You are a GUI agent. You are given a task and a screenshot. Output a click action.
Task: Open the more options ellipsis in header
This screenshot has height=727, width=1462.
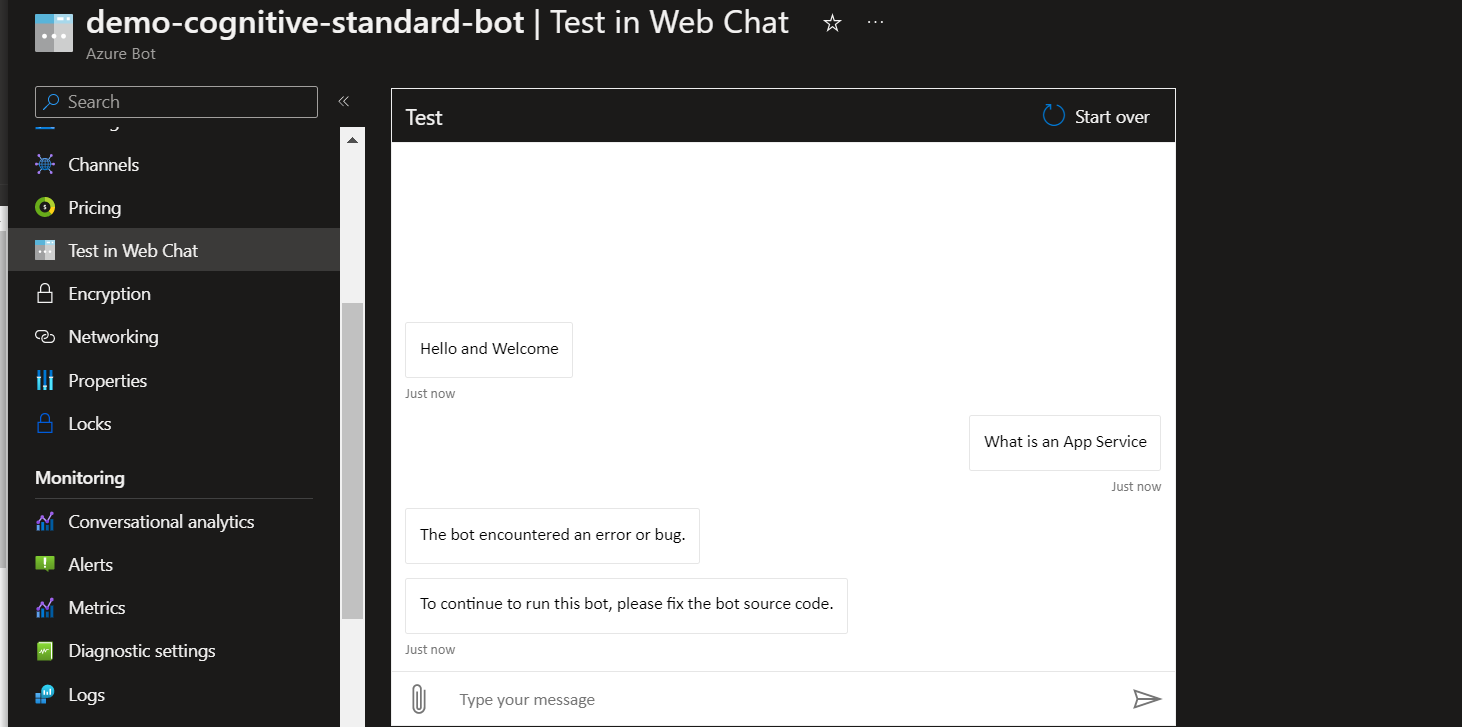(x=876, y=22)
